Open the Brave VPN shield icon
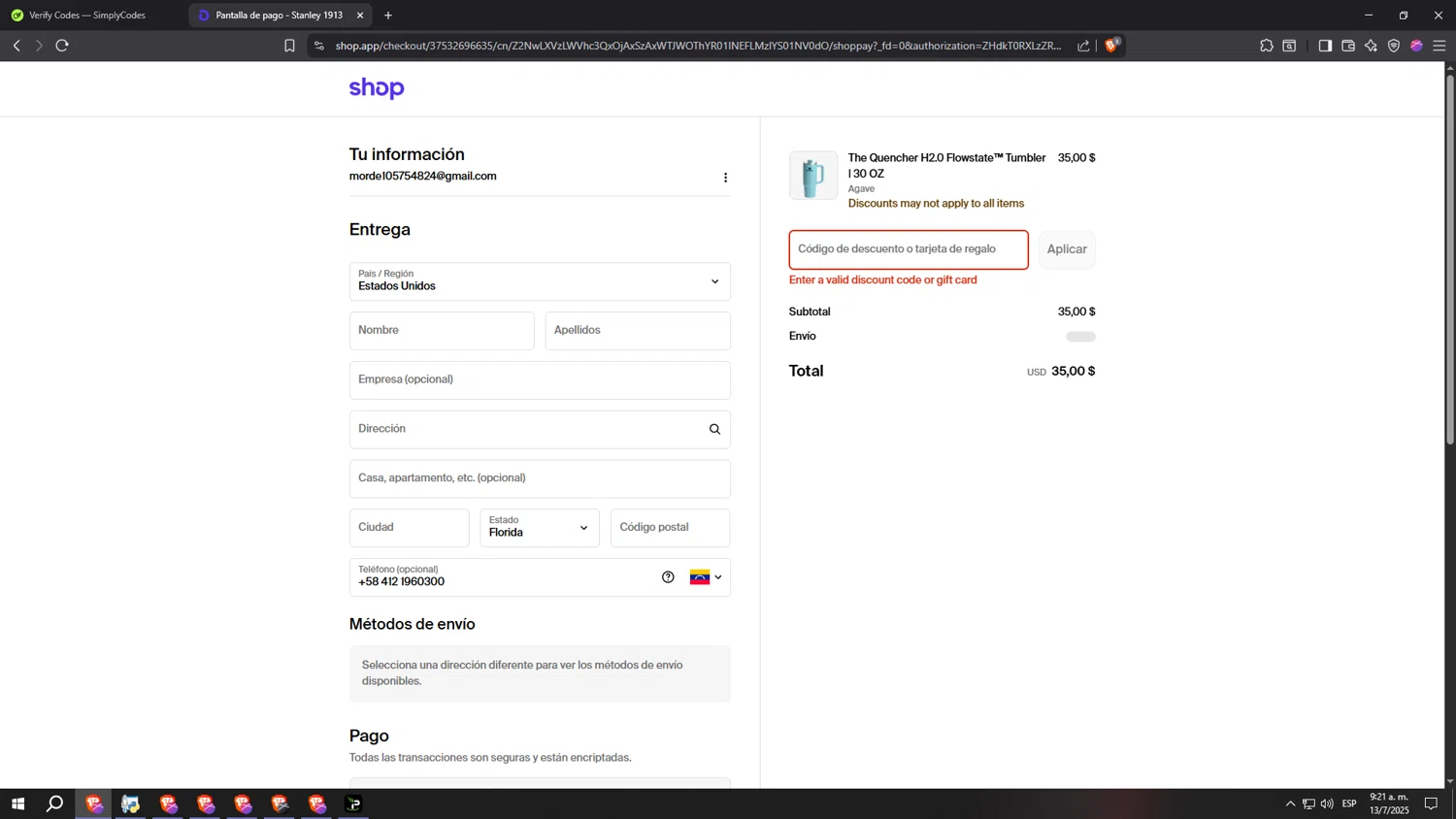Image resolution: width=1456 pixels, height=819 pixels. coord(1394,46)
